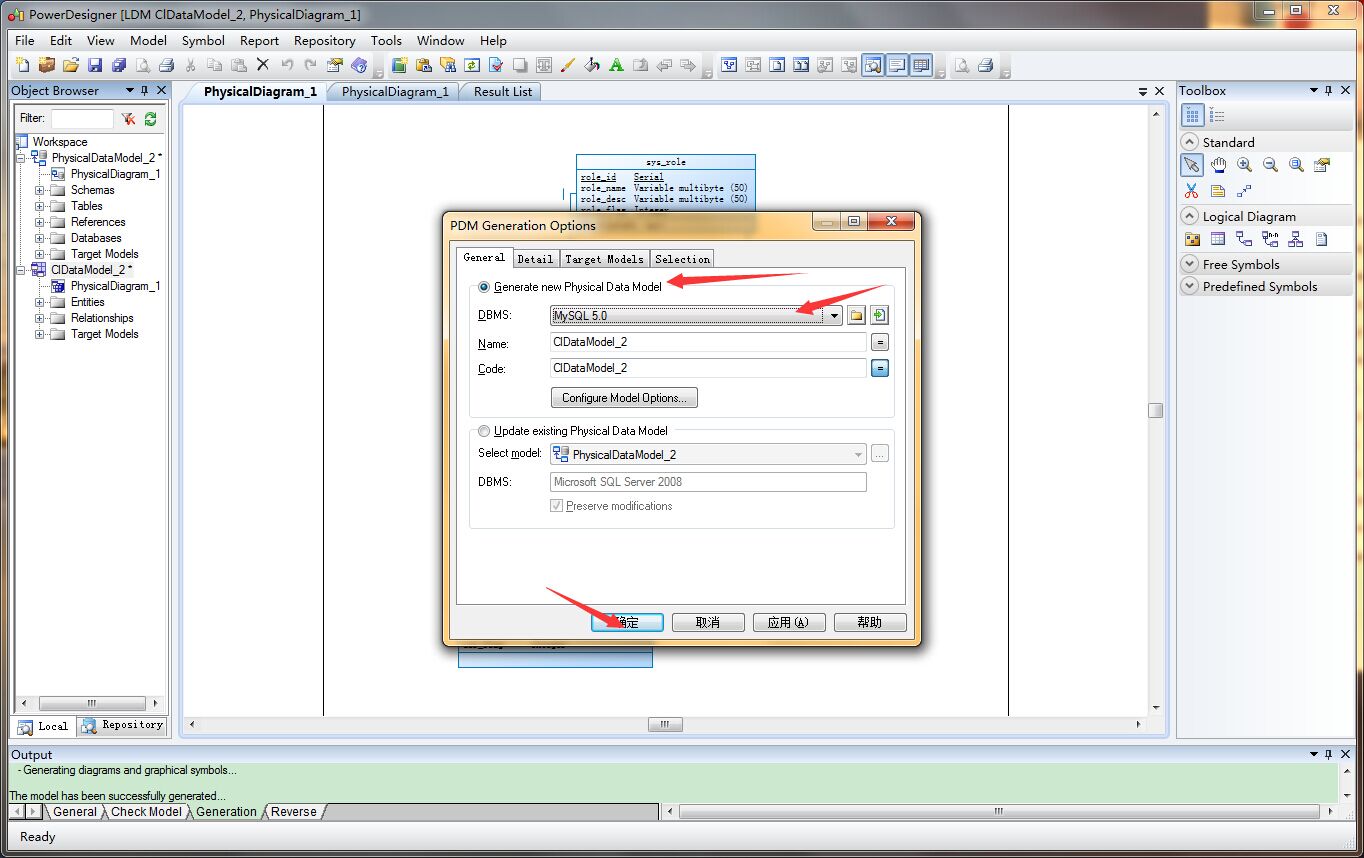Image resolution: width=1364 pixels, height=858 pixels.
Task: Open the DBMS MySQL 5.0 dropdown
Action: (834, 315)
